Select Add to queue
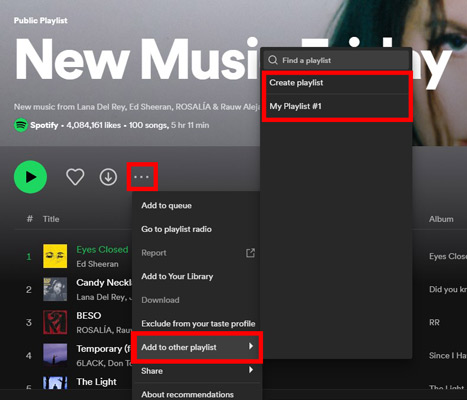 pos(196,206)
